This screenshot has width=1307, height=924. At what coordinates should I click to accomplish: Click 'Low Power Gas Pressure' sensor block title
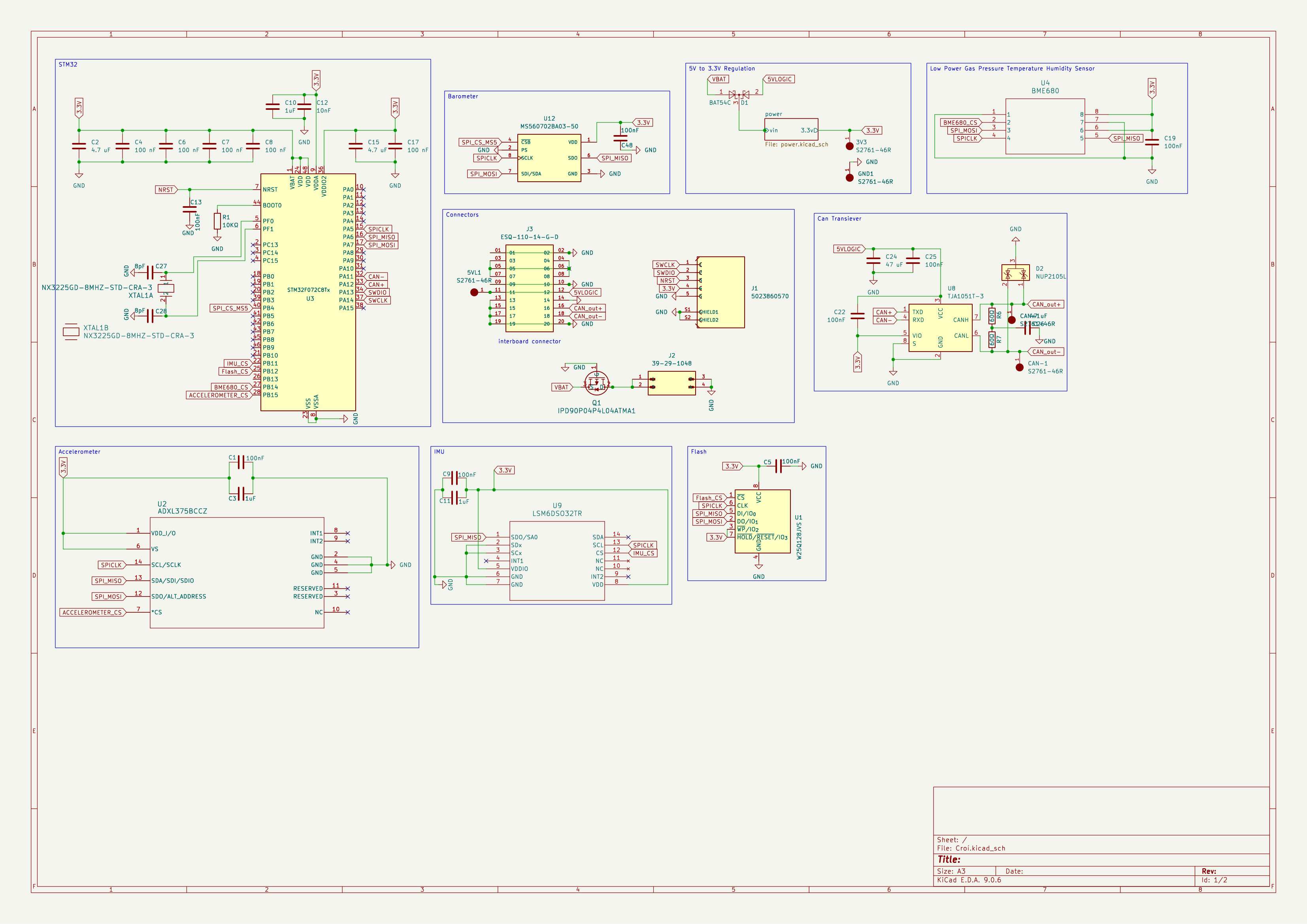coord(1012,68)
